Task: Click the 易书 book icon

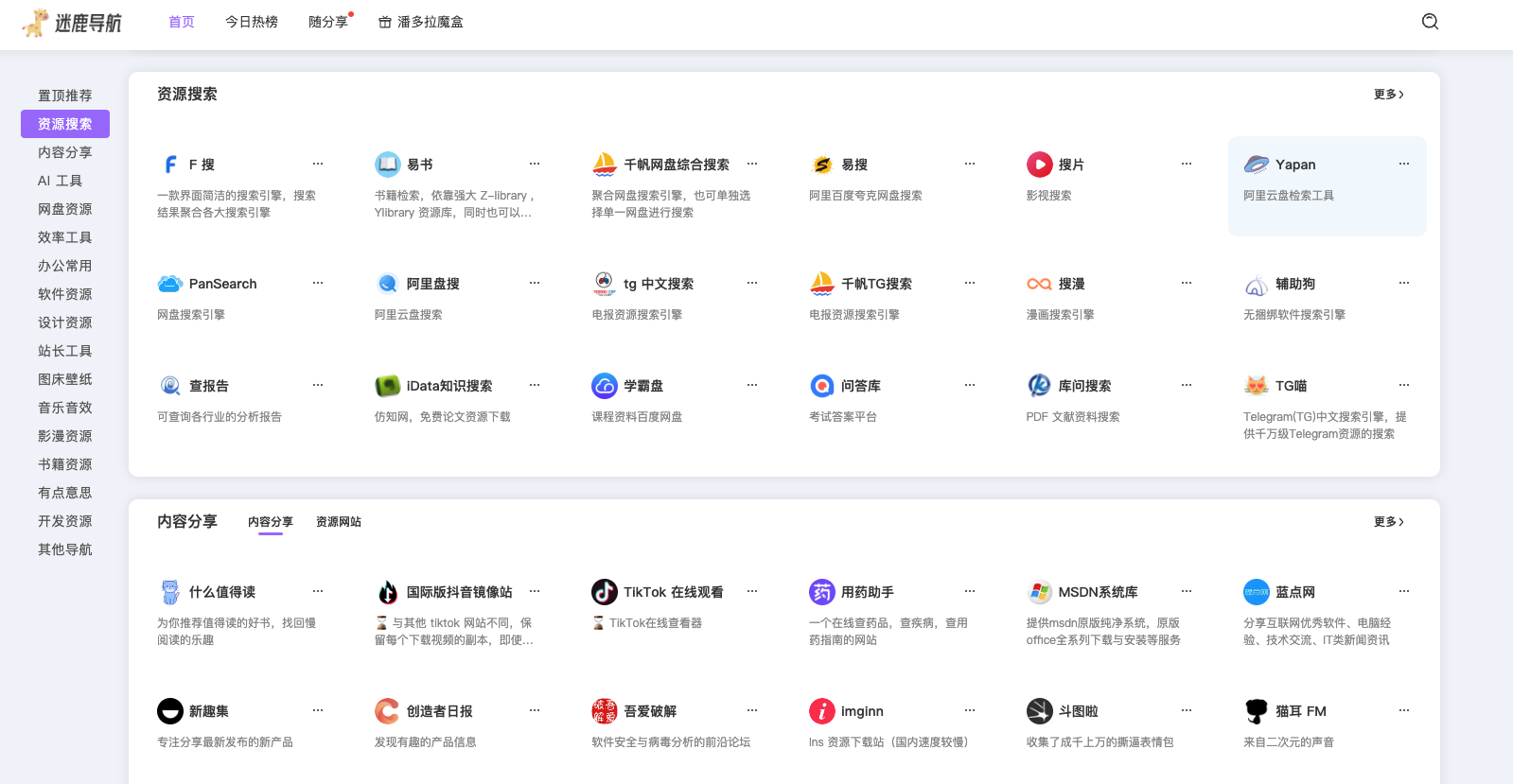Action: click(388, 165)
